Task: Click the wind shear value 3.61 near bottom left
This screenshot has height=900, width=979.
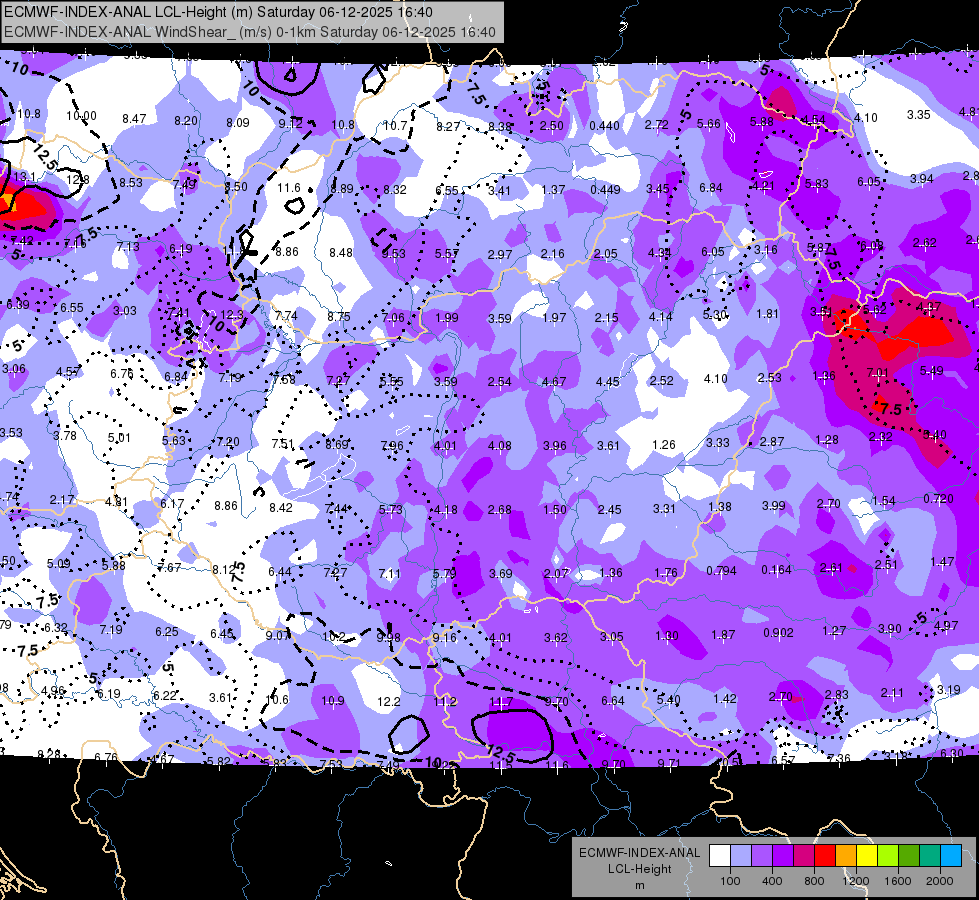Action: pos(220,698)
